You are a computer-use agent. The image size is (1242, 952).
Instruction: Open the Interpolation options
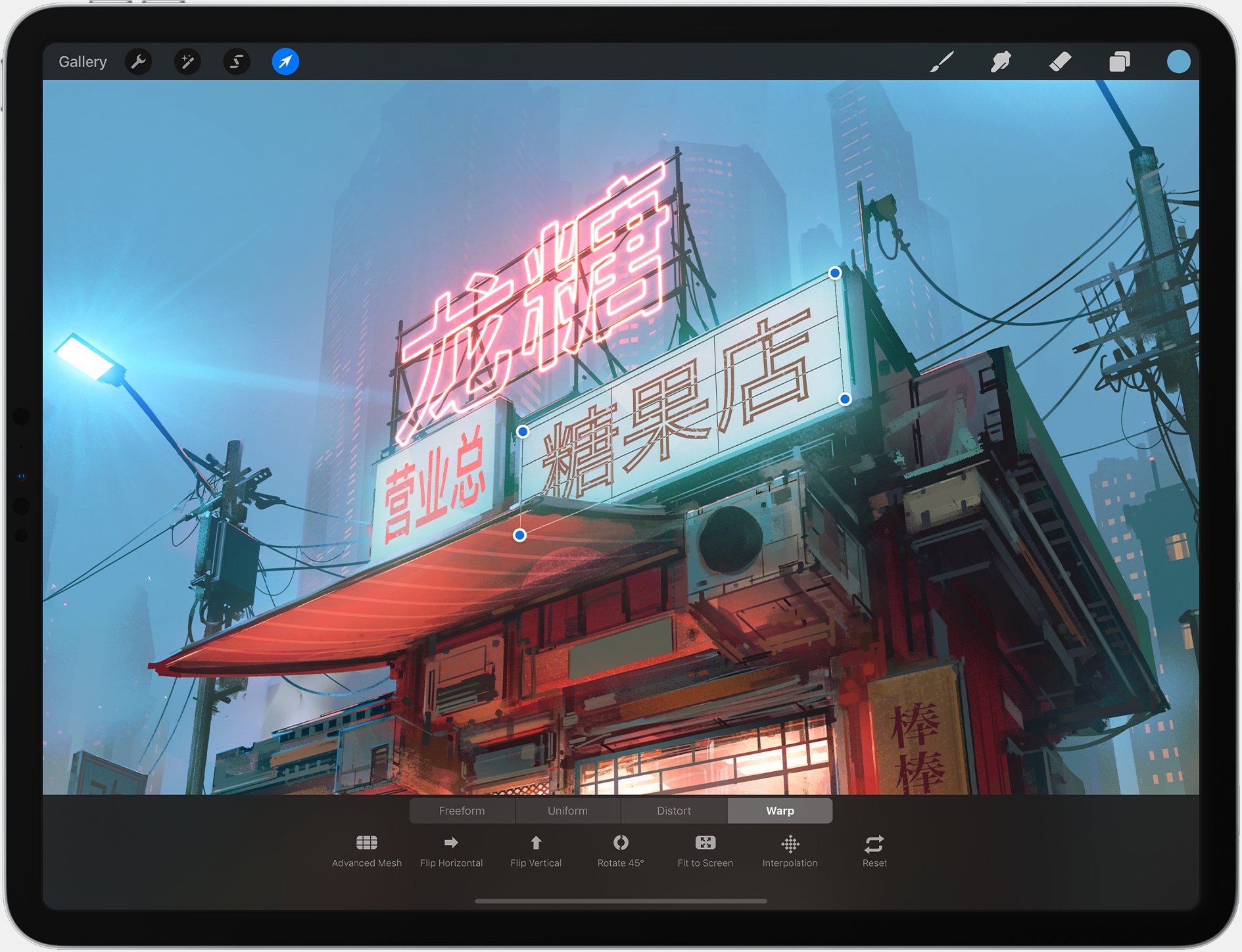789,848
